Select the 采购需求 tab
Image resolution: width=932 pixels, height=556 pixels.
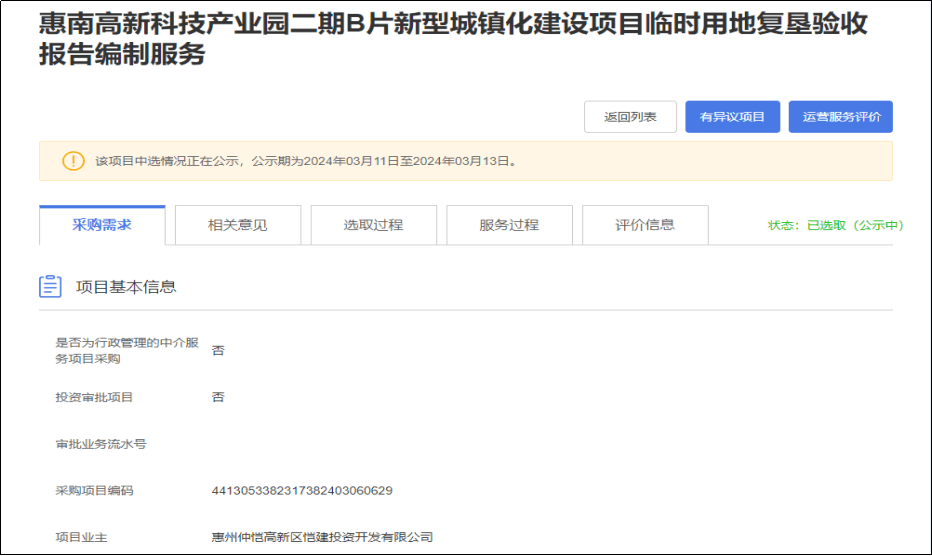102,225
